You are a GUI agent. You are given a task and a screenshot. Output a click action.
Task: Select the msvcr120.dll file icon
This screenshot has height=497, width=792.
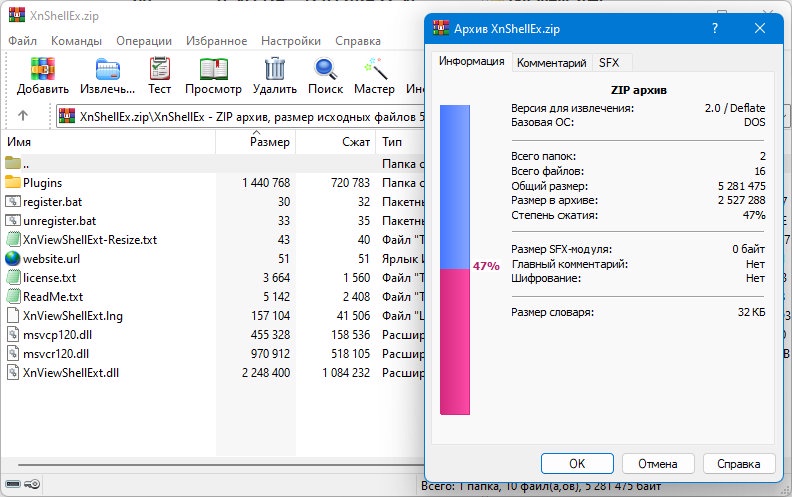(x=13, y=354)
